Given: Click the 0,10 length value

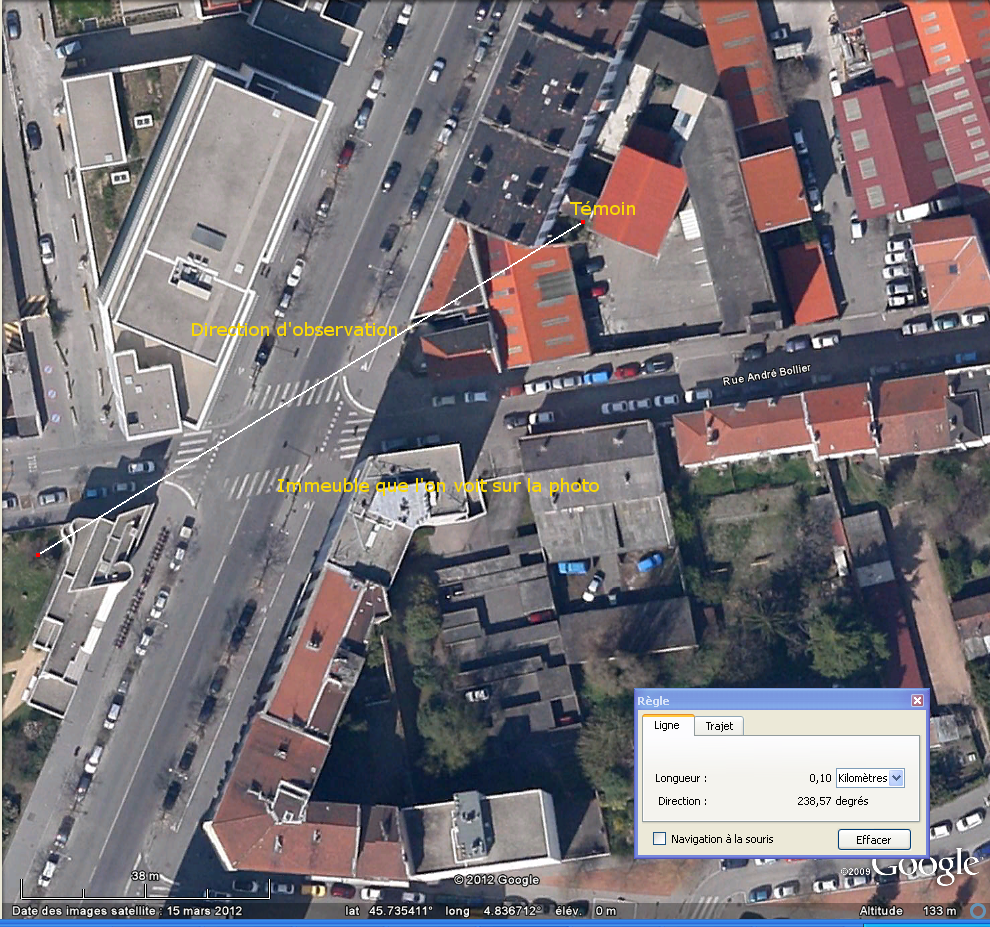Looking at the screenshot, I should click(819, 778).
